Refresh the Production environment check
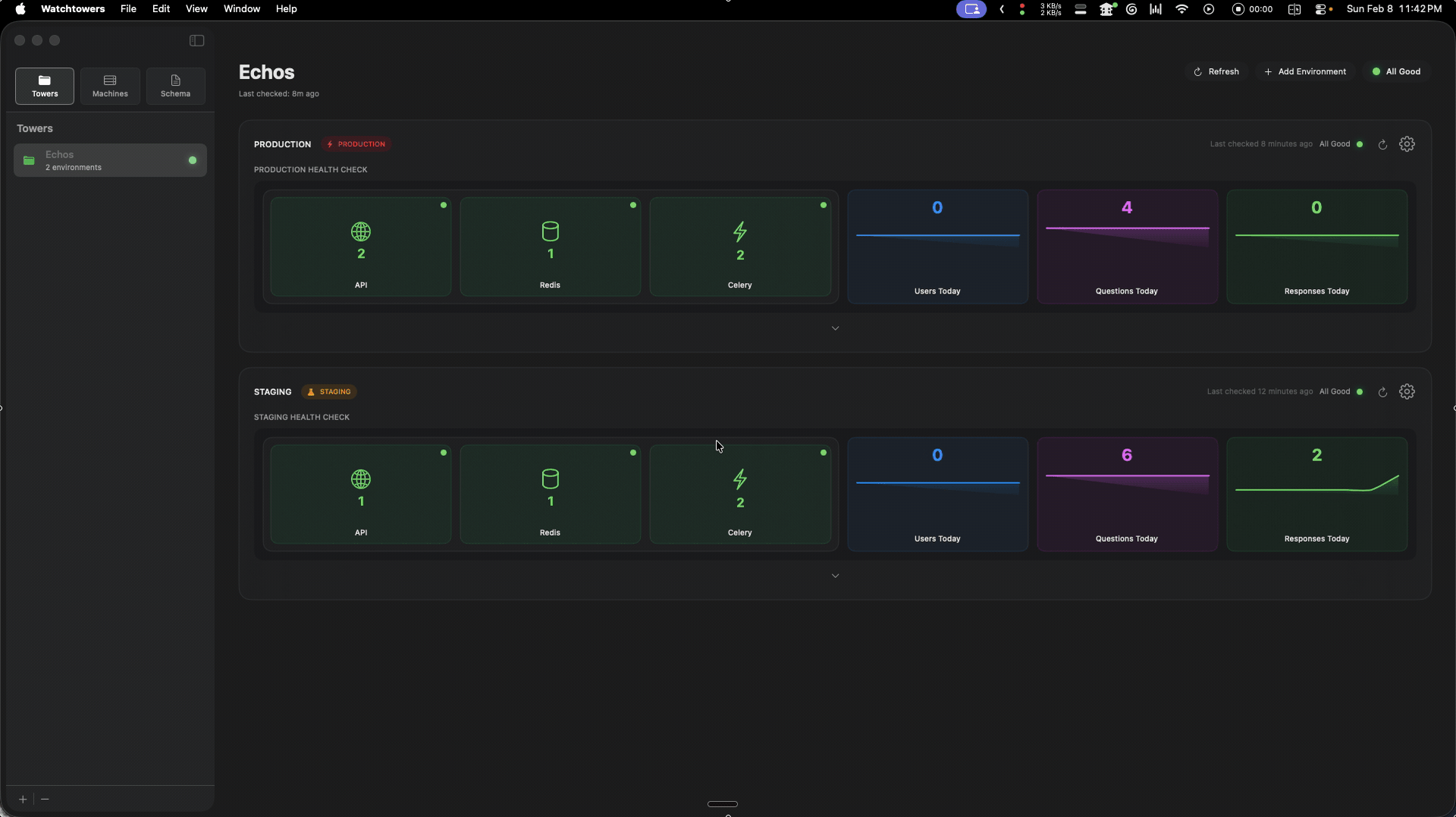Screen dimensions: 1456x817 [1382, 144]
